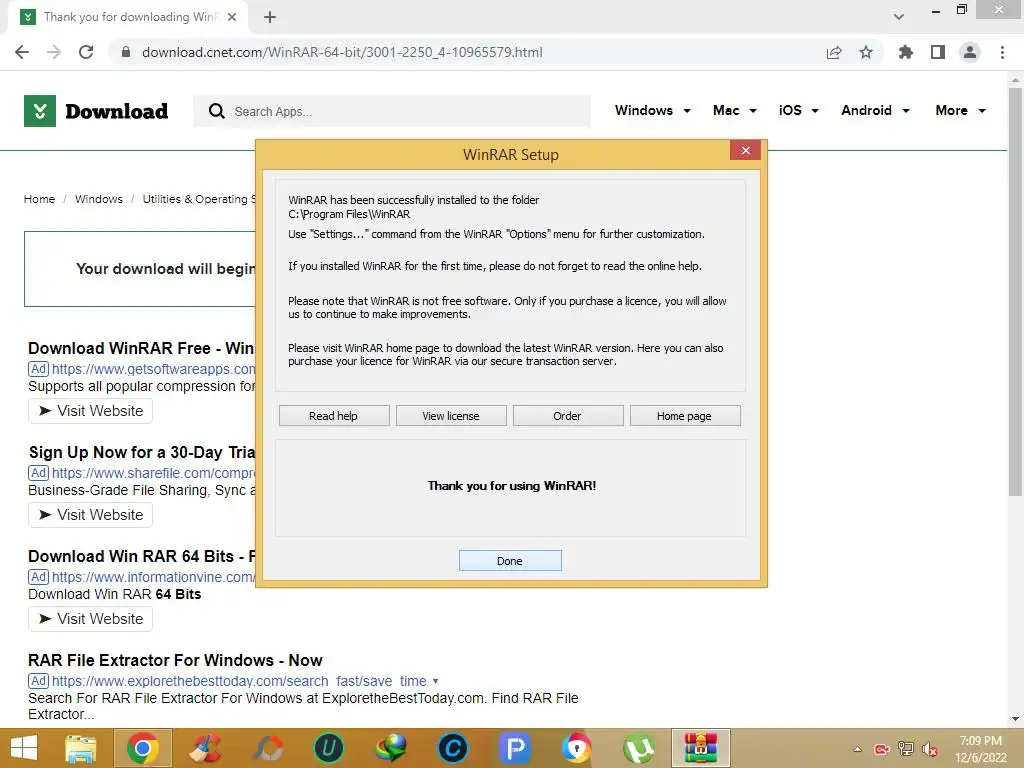Screen dimensions: 1024x768
Task: Open the P app in taskbar
Action: click(515, 748)
